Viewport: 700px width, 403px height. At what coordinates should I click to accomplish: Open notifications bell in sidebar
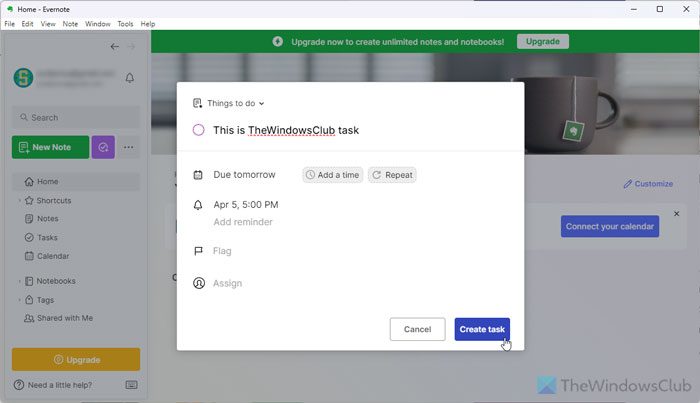pyautogui.click(x=129, y=78)
